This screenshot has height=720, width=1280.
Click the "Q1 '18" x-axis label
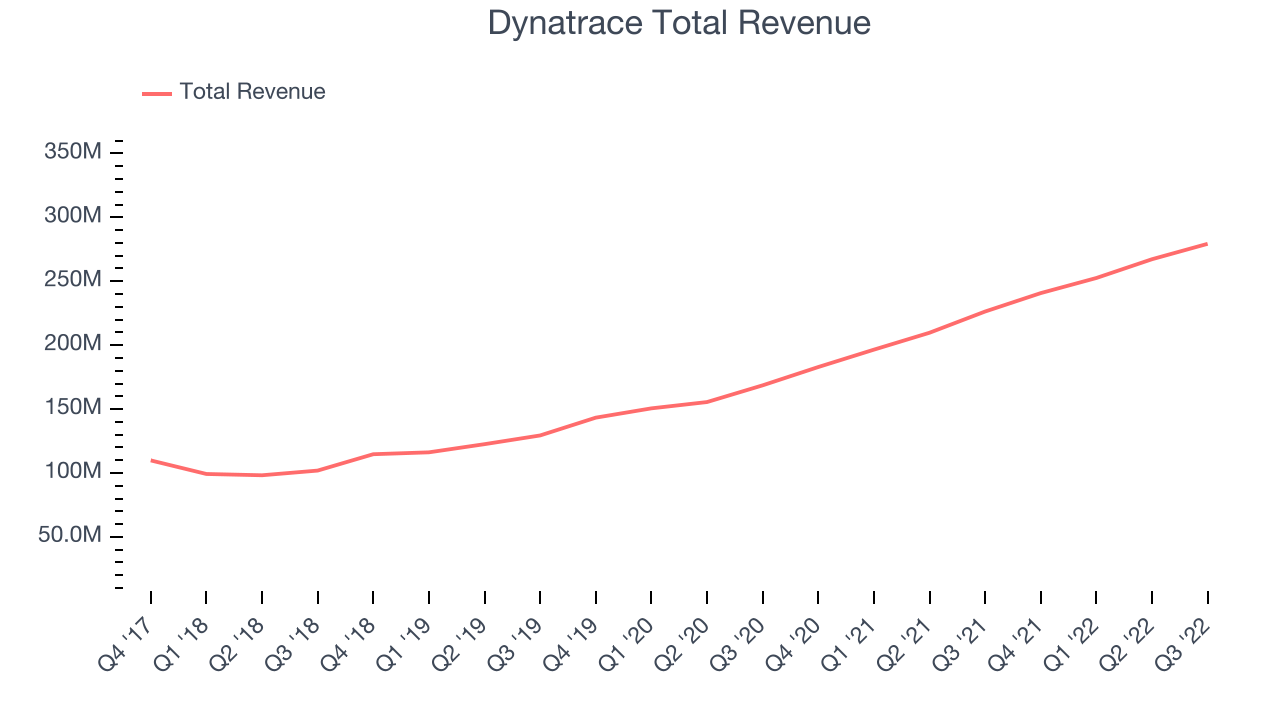click(x=181, y=643)
